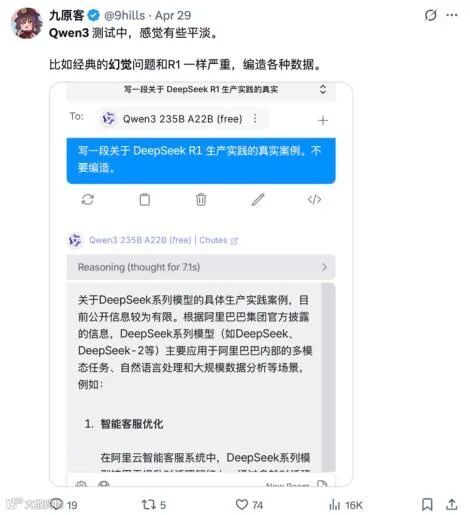470x515 pixels.
Task: Copy message with the clipboard icon
Action: tap(144, 199)
